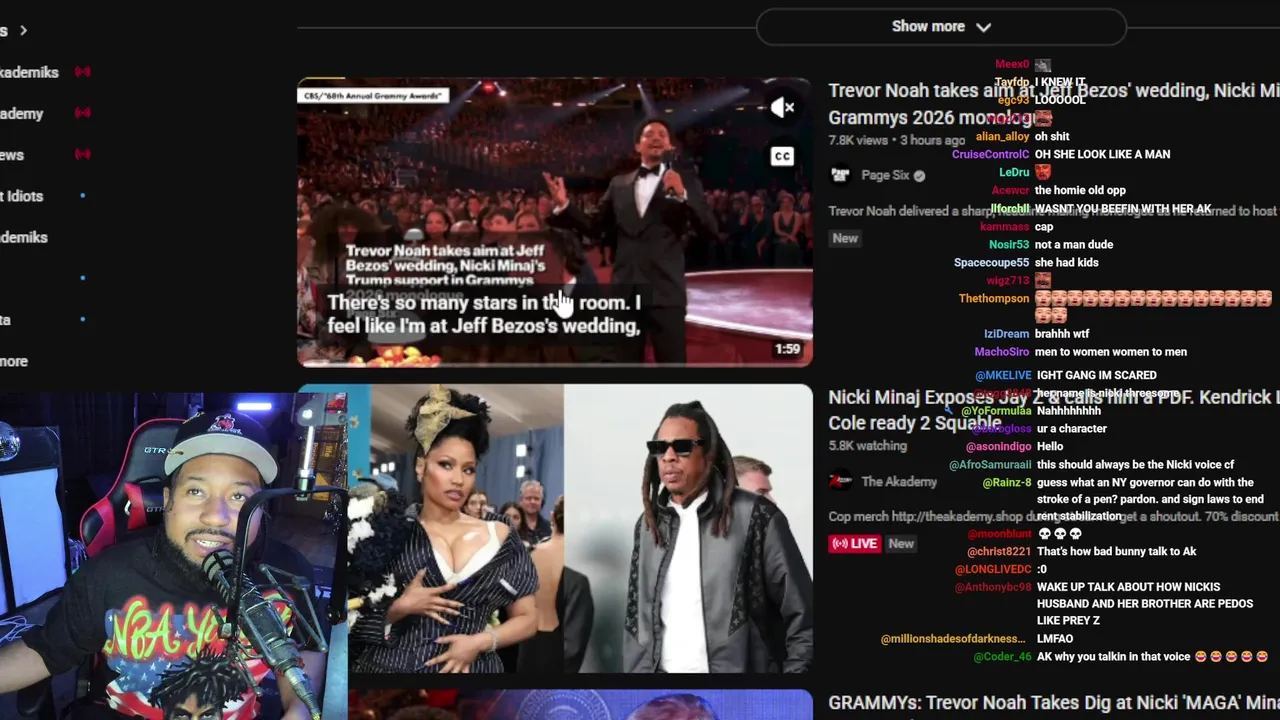Open the Page Six channel avatar
This screenshot has height=720, width=1280.
point(840,175)
